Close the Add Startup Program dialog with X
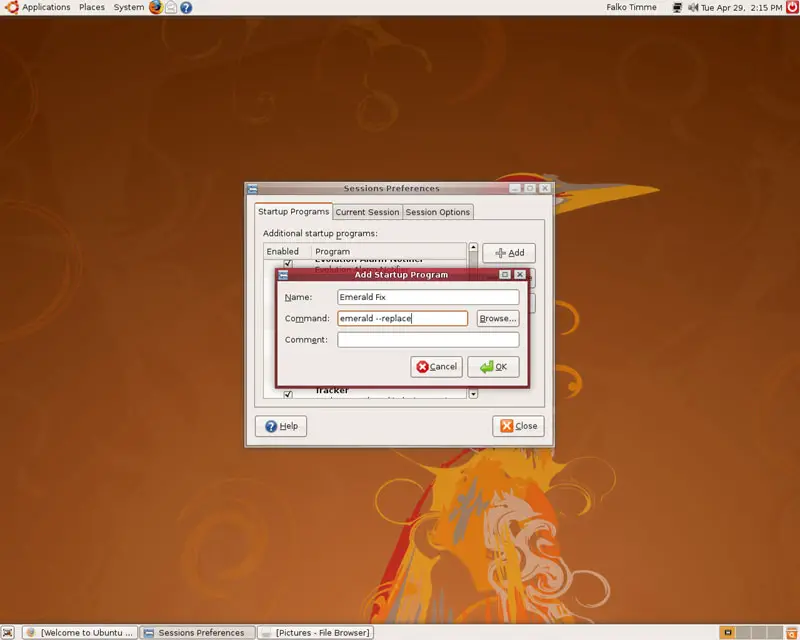The width and height of the screenshot is (800, 640). click(x=520, y=275)
